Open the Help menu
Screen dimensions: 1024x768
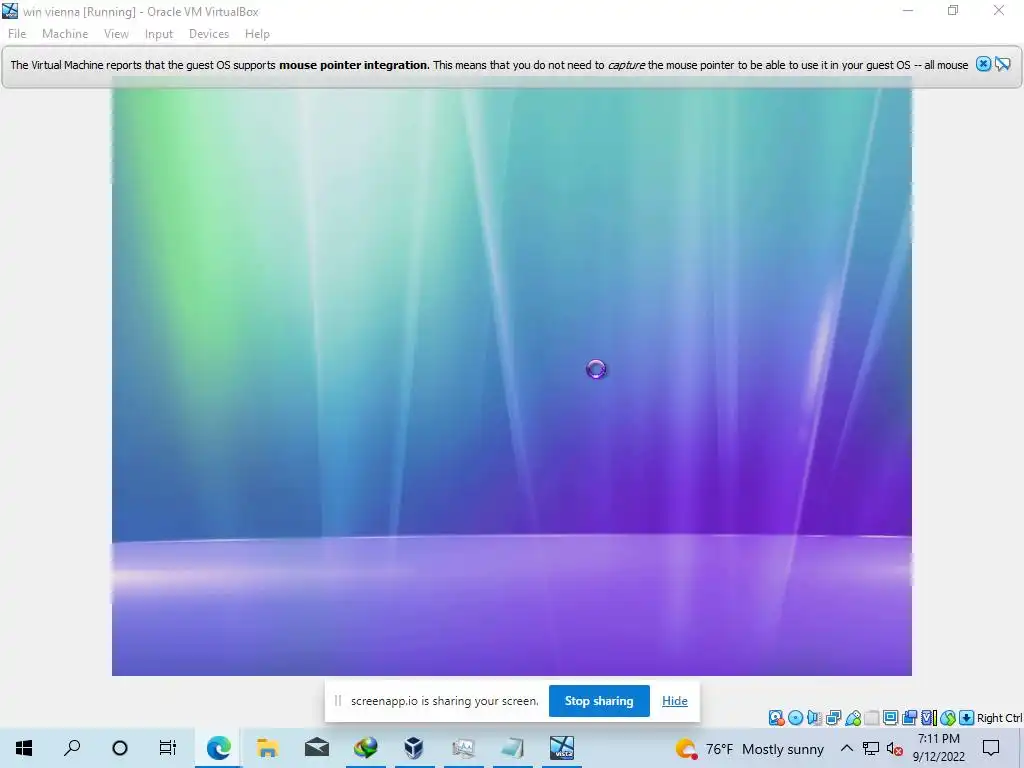(257, 34)
